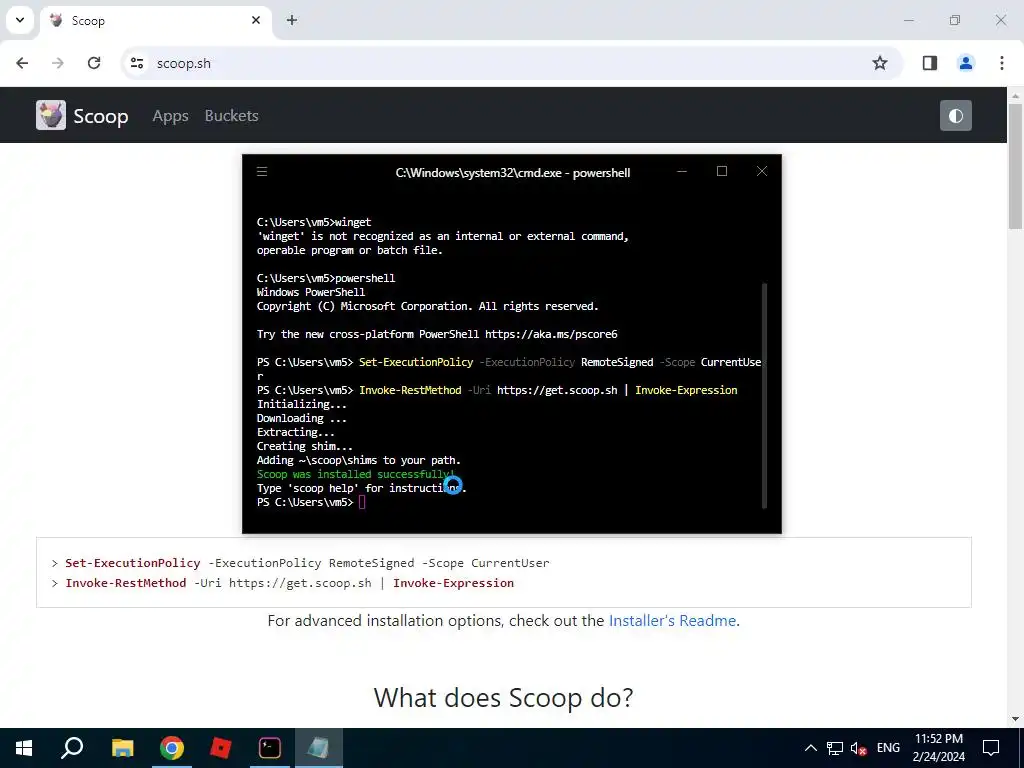Click the browser back arrow
This screenshot has height=768, width=1024.
(x=22, y=63)
